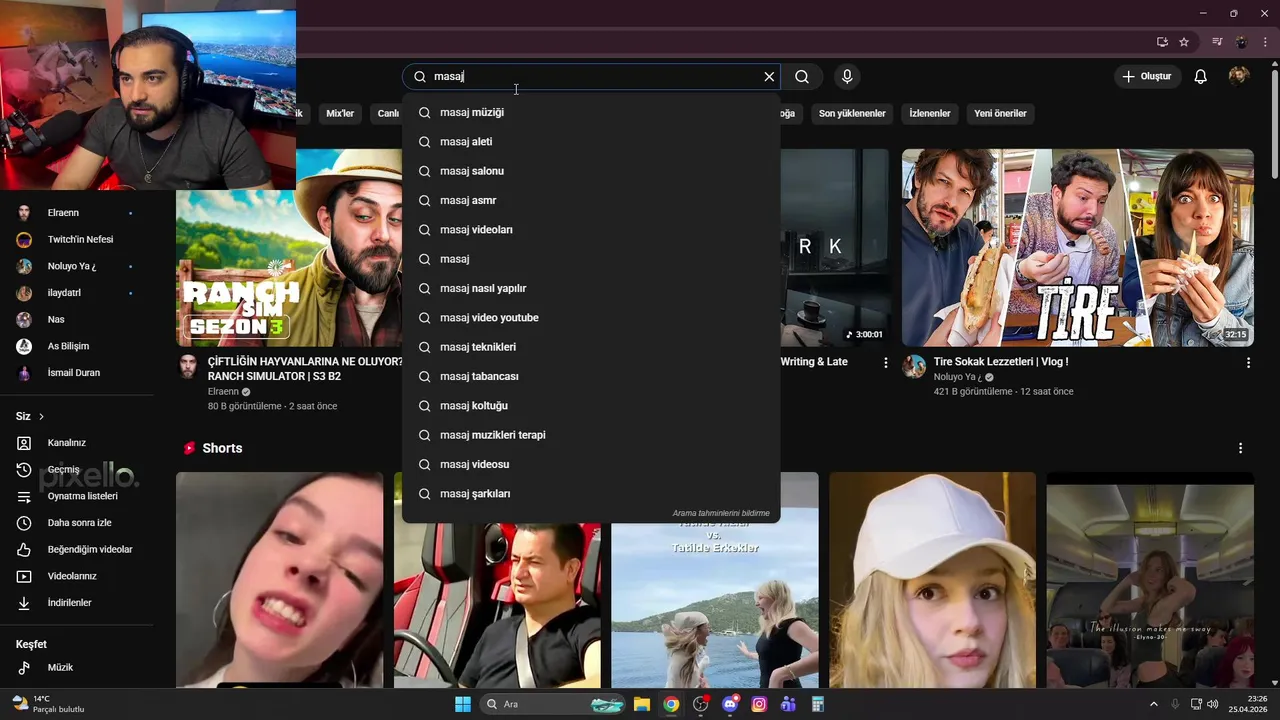Click the magnifier search button beside the search box
Viewport: 1280px width, 720px height.
(x=802, y=77)
